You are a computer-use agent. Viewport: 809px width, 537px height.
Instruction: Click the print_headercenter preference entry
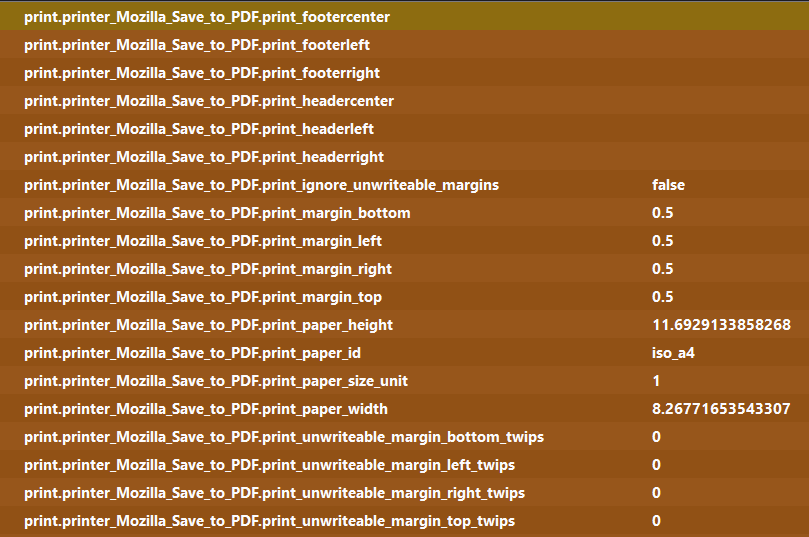[x=209, y=101]
